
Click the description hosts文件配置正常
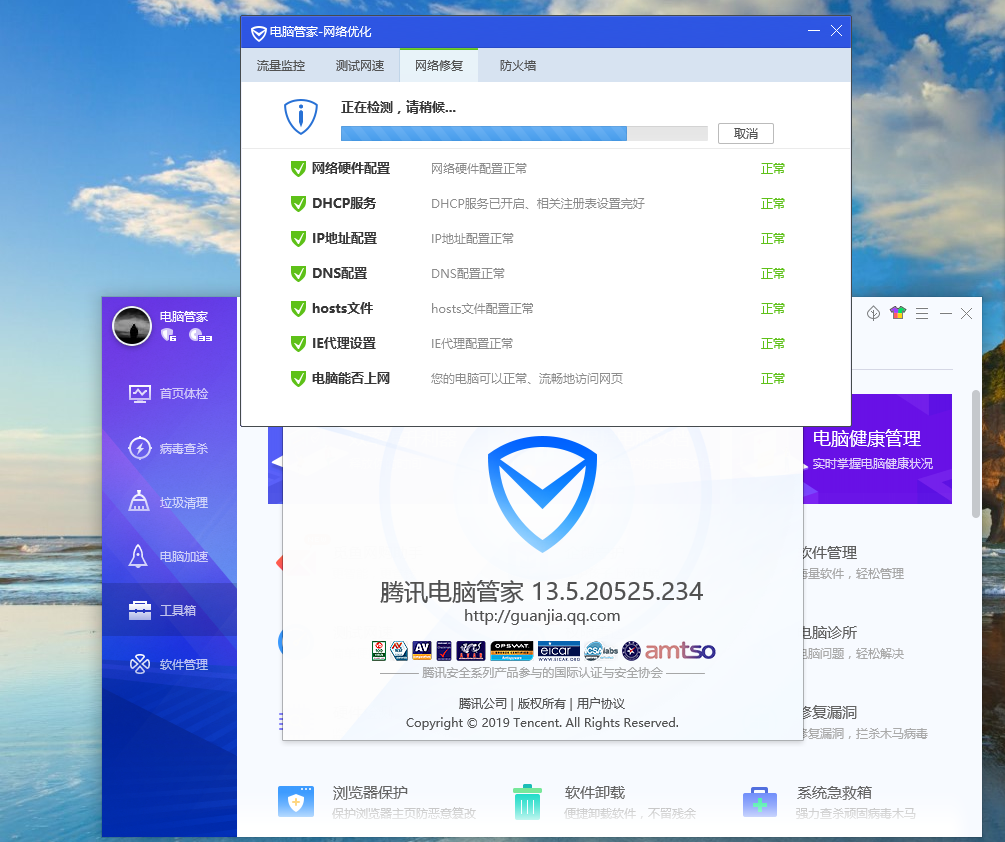(482, 309)
